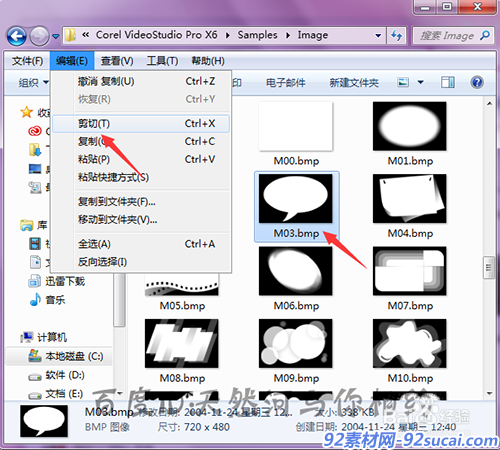Viewport: 500px width, 450px height.
Task: Open the 查看(V) menu
Action: click(117, 61)
